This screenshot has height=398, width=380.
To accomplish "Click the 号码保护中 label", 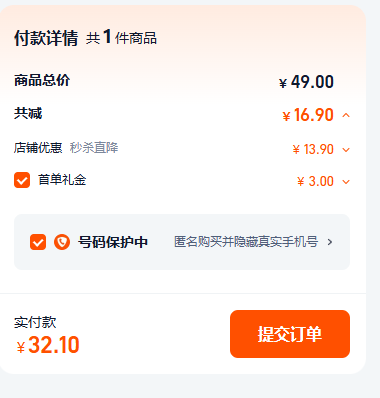I will click(113, 242).
